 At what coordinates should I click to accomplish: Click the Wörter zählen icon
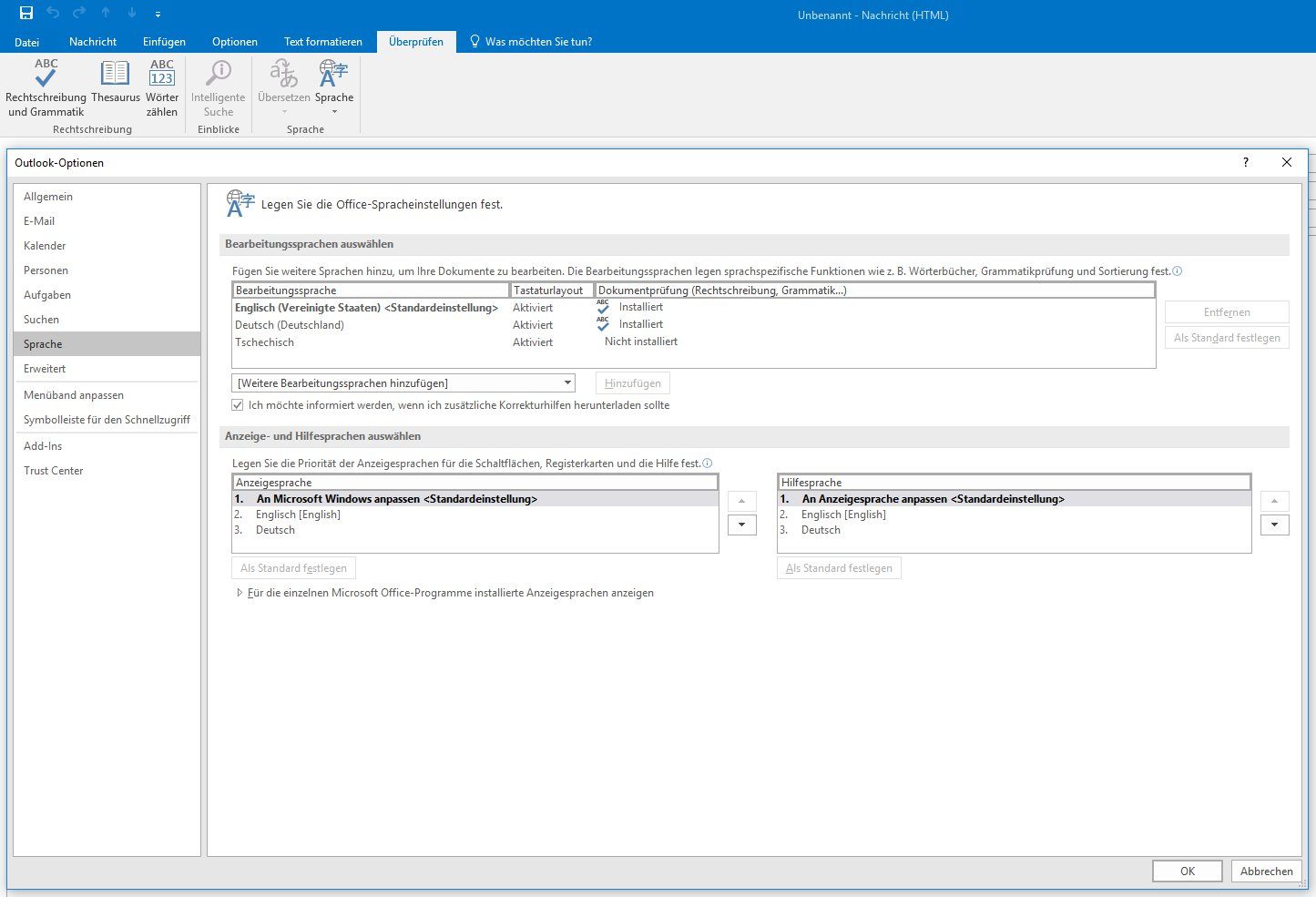tap(162, 73)
